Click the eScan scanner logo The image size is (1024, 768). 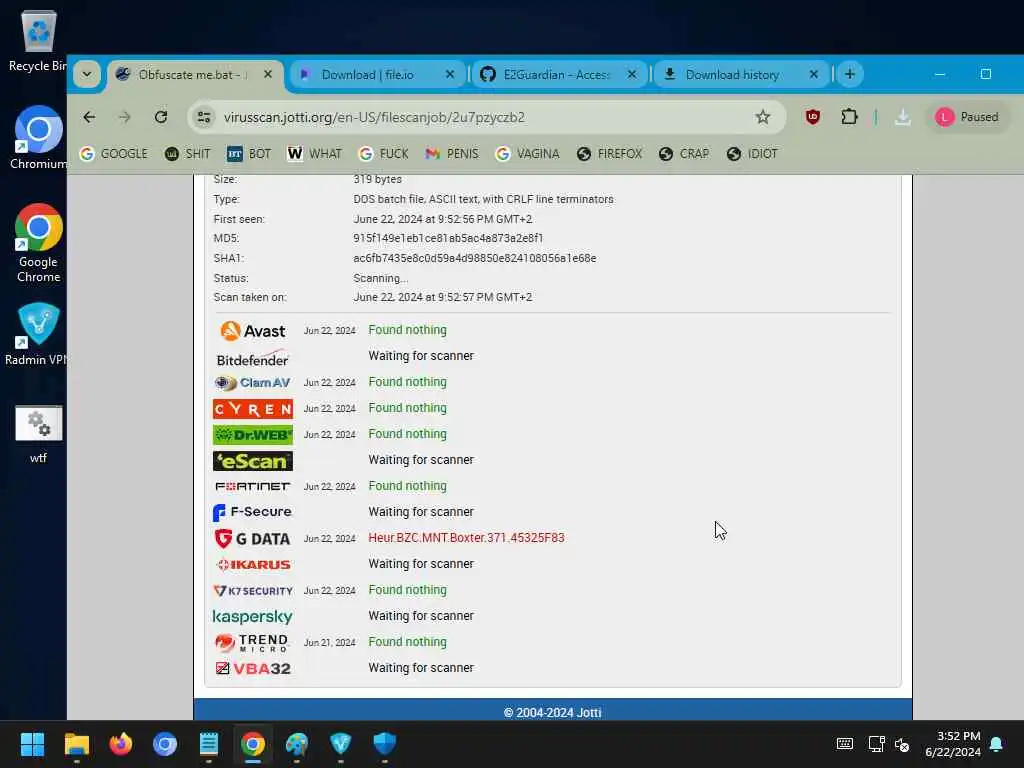(253, 461)
